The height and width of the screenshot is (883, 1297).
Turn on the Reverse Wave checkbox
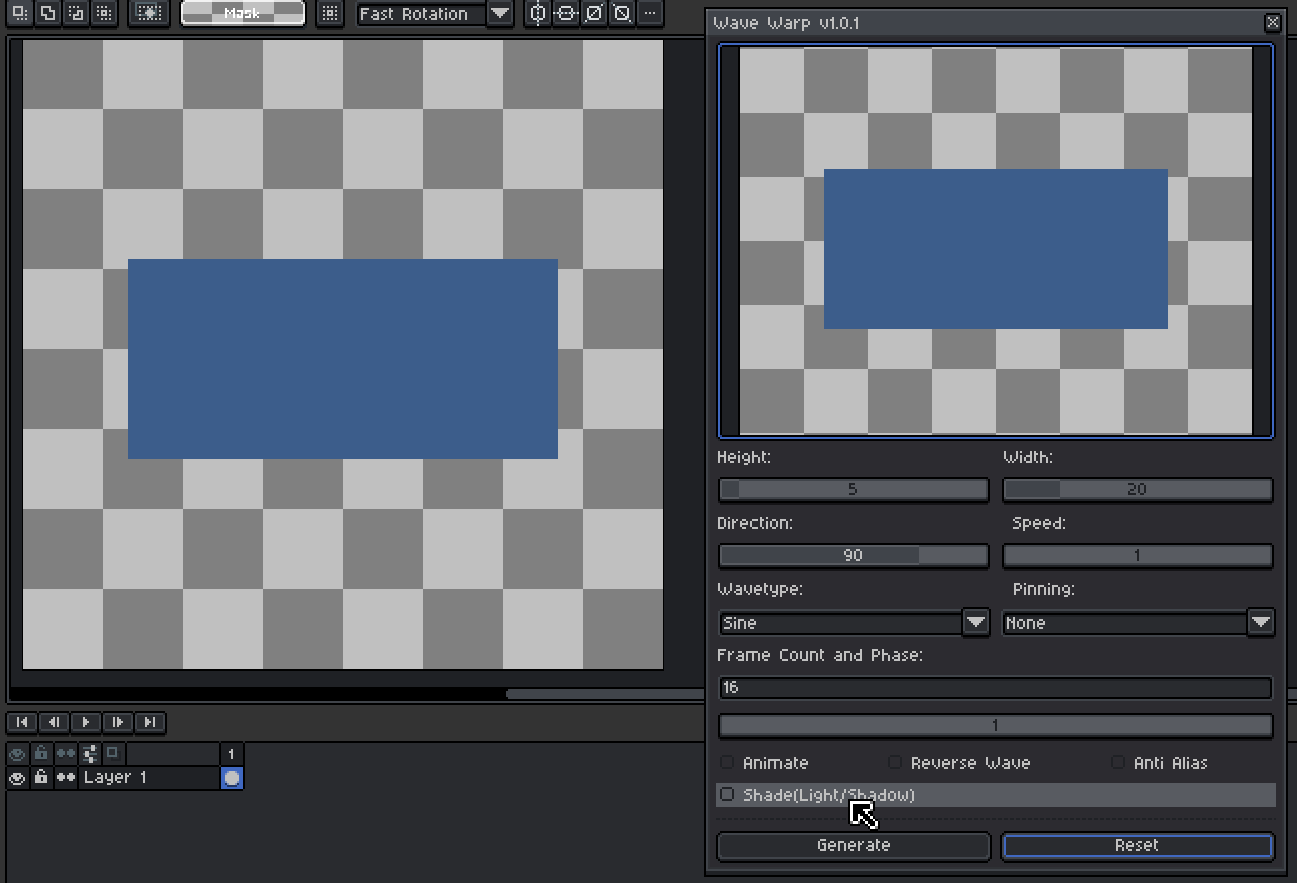coord(896,763)
